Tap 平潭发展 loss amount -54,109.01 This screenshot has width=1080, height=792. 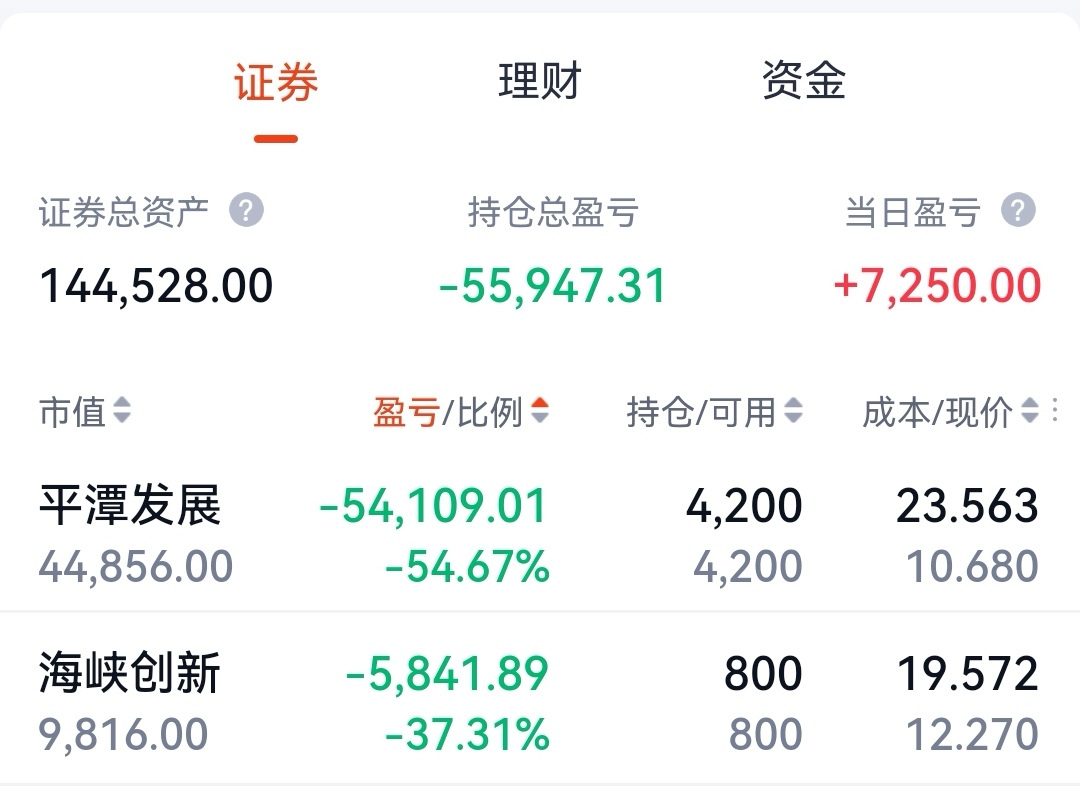pyautogui.click(x=433, y=506)
